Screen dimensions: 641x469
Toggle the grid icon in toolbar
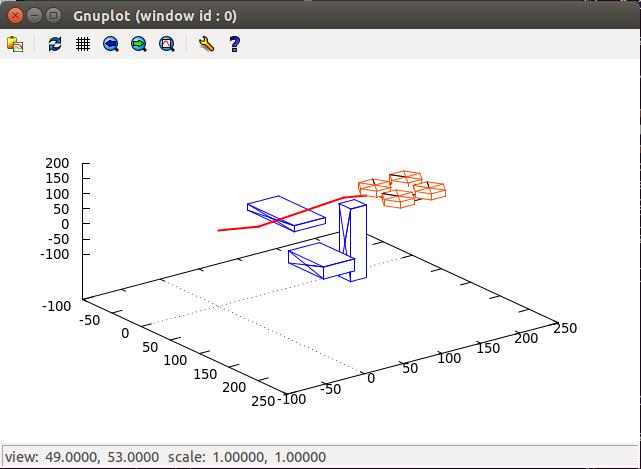coord(83,44)
